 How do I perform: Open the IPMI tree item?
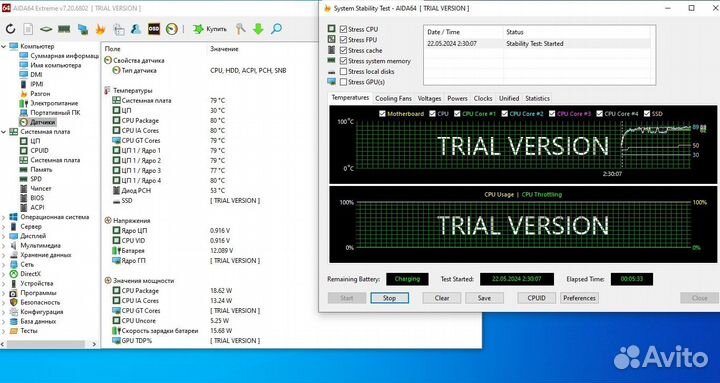click(37, 84)
